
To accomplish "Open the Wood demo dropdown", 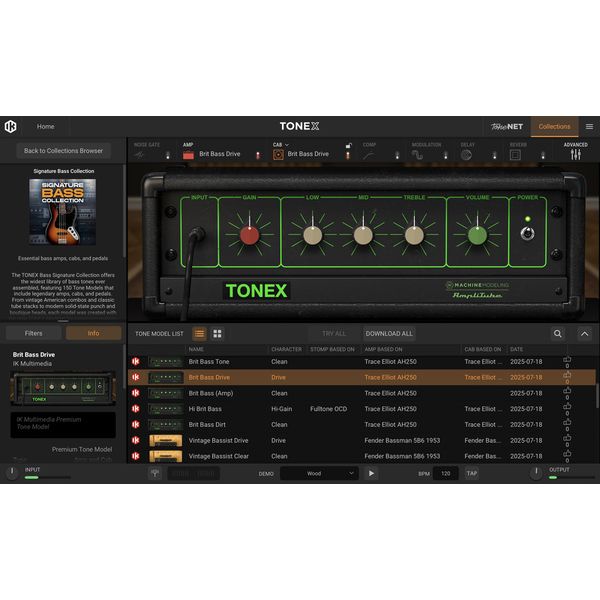I will pyautogui.click(x=319, y=473).
